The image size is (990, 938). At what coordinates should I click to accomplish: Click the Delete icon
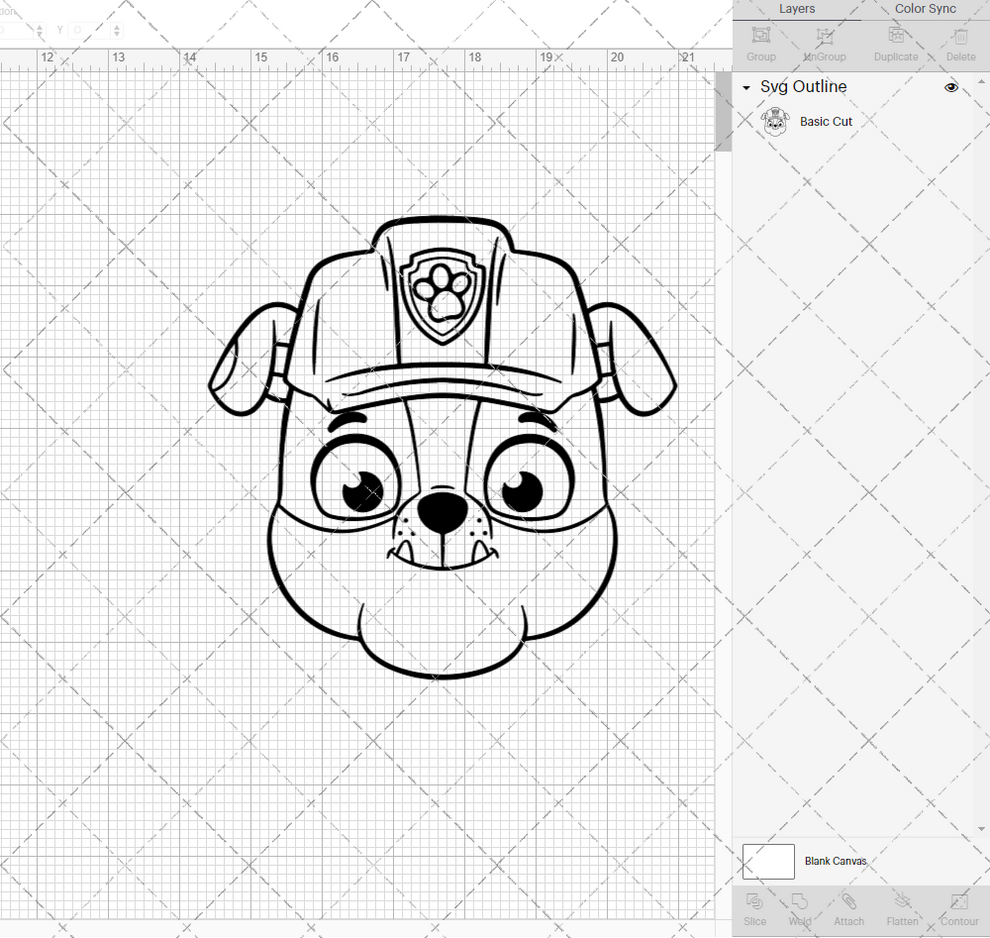point(959,42)
